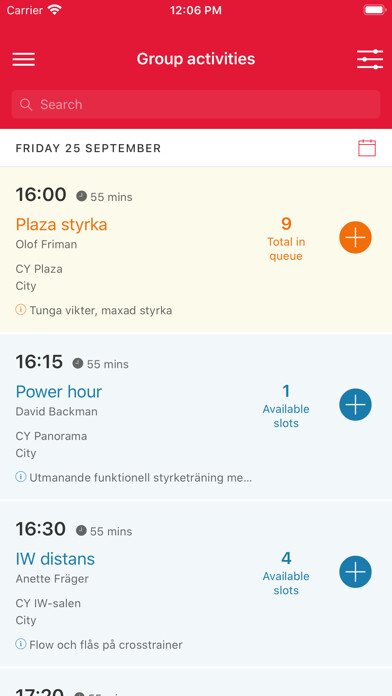View the 9 Total in queue counter

[x=286, y=238]
